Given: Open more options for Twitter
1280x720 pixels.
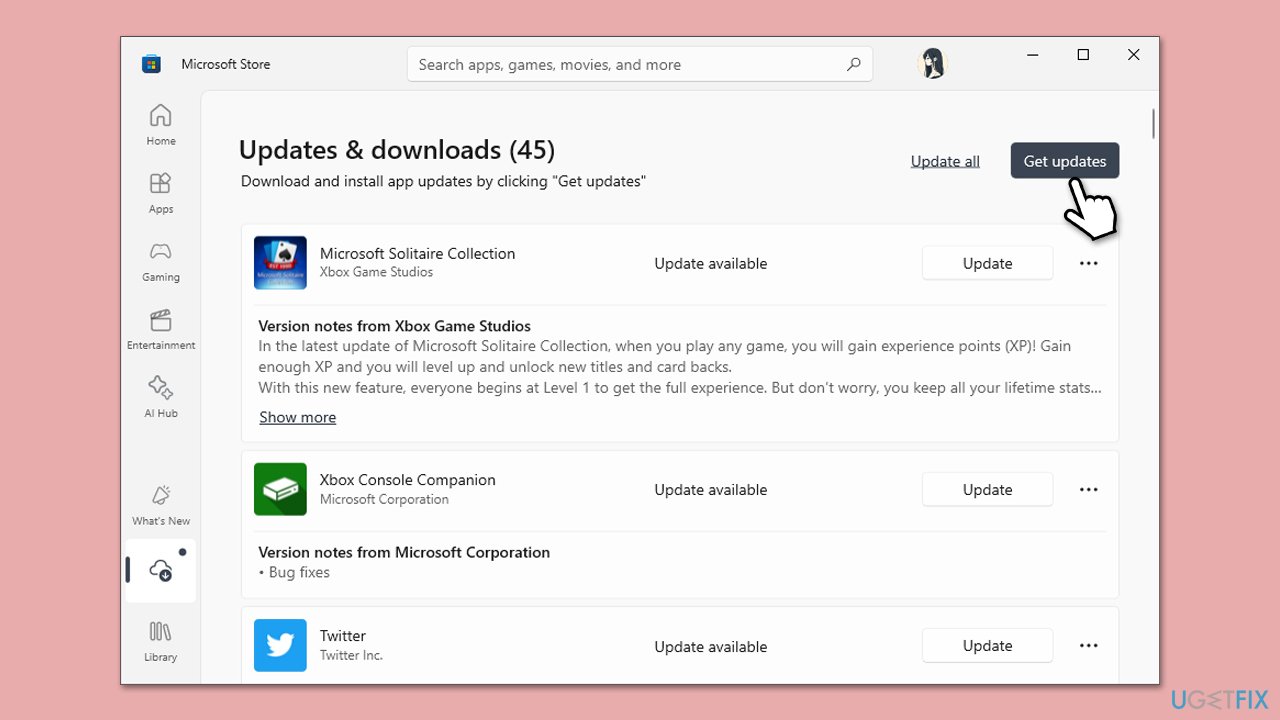Looking at the screenshot, I should point(1088,646).
